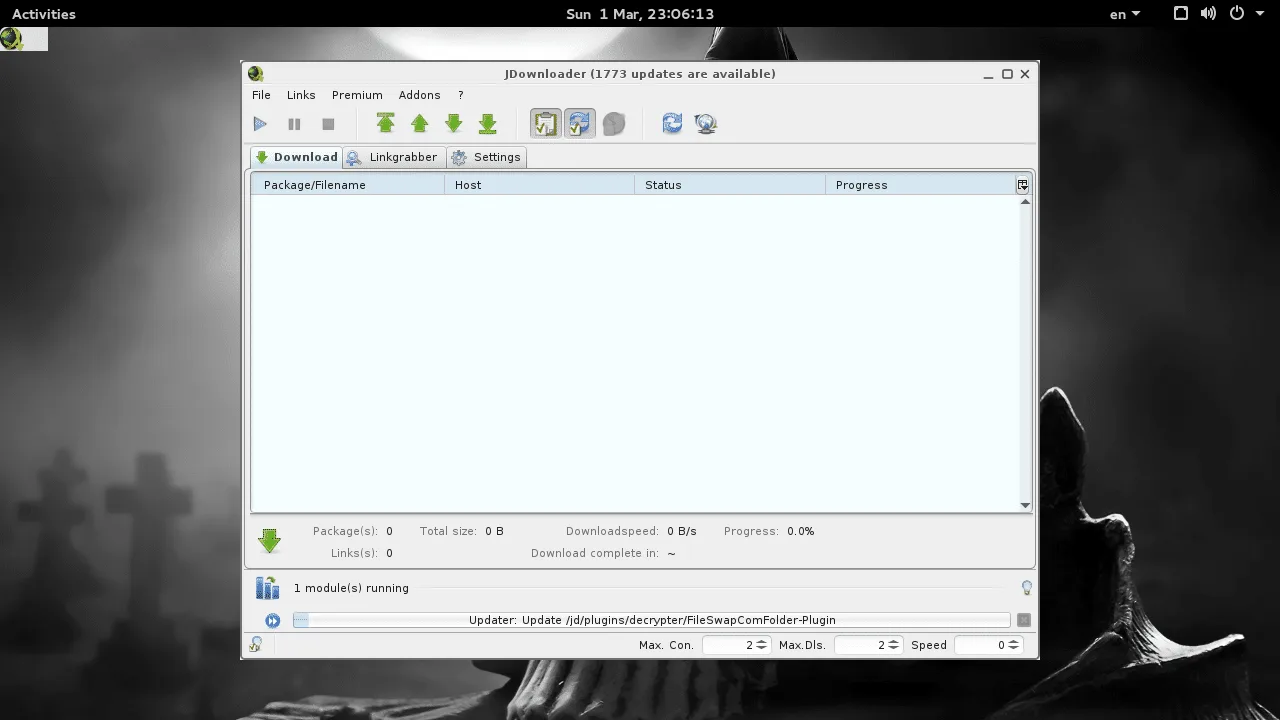
Task: Click the Max. Con. value field
Action: (x=728, y=645)
